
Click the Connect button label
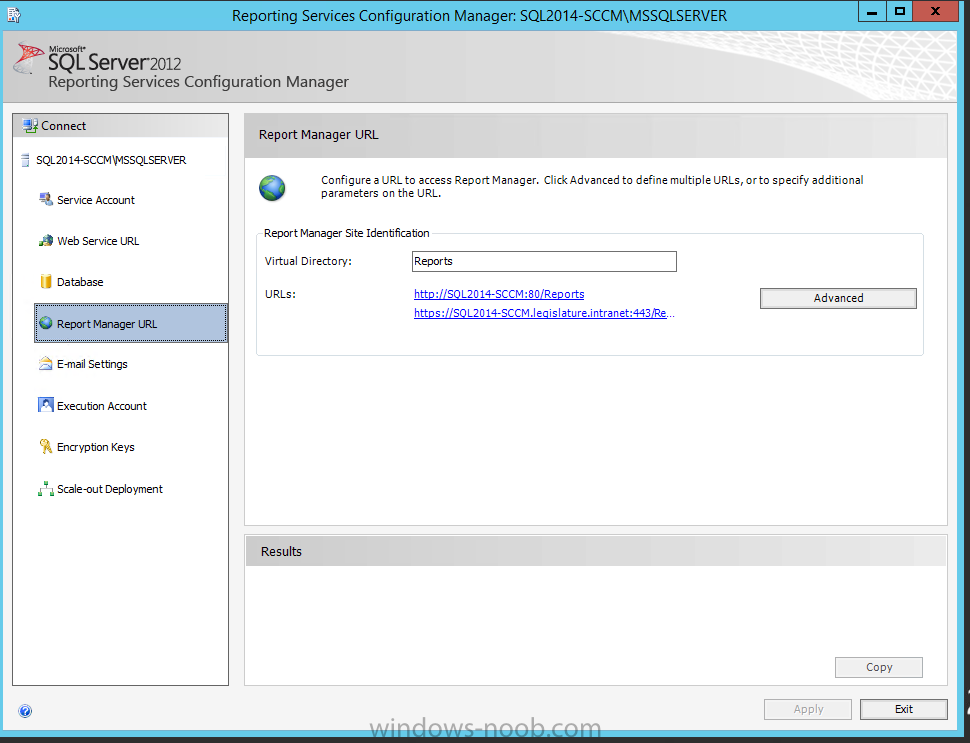click(x=64, y=126)
